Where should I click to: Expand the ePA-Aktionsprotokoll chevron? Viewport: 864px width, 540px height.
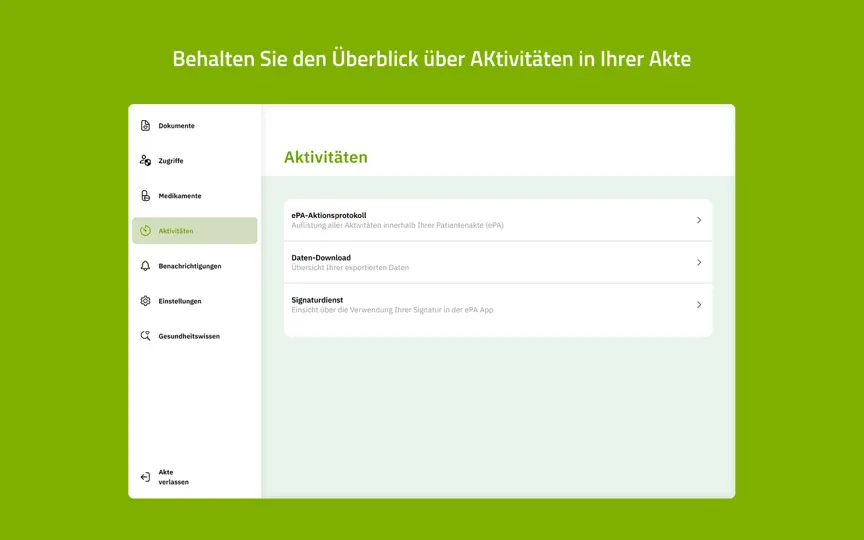pyautogui.click(x=699, y=220)
